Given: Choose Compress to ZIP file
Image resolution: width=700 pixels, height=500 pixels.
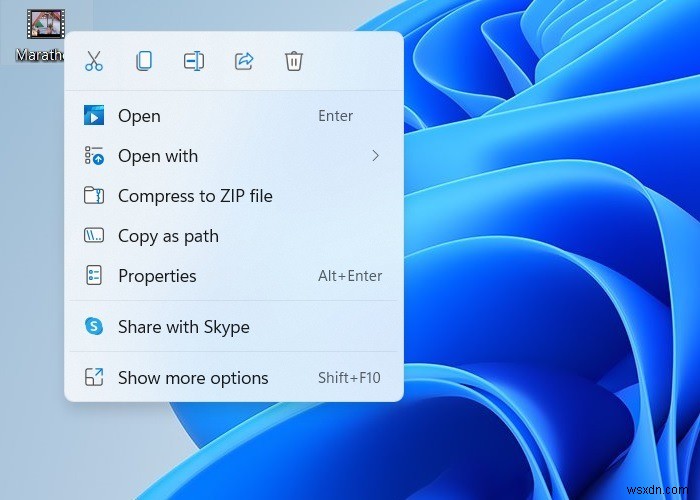Looking at the screenshot, I should click(x=234, y=196).
